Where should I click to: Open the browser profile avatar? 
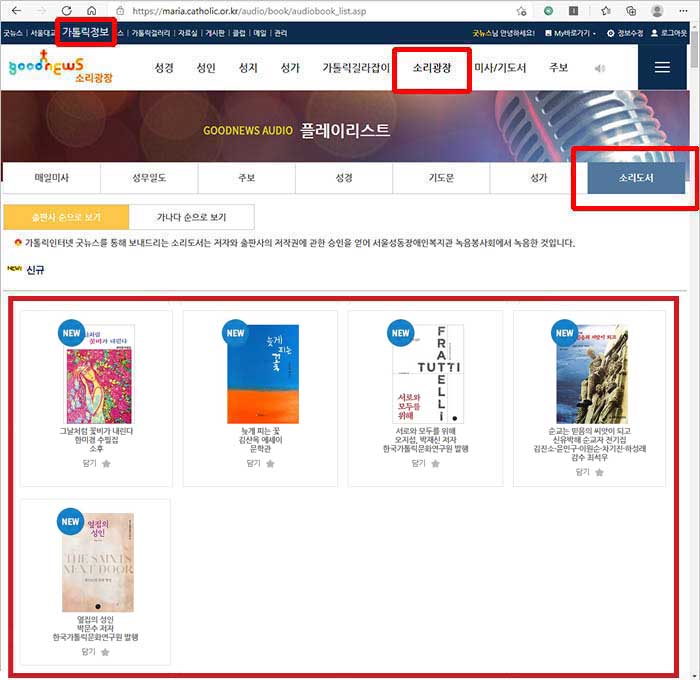[x=657, y=11]
